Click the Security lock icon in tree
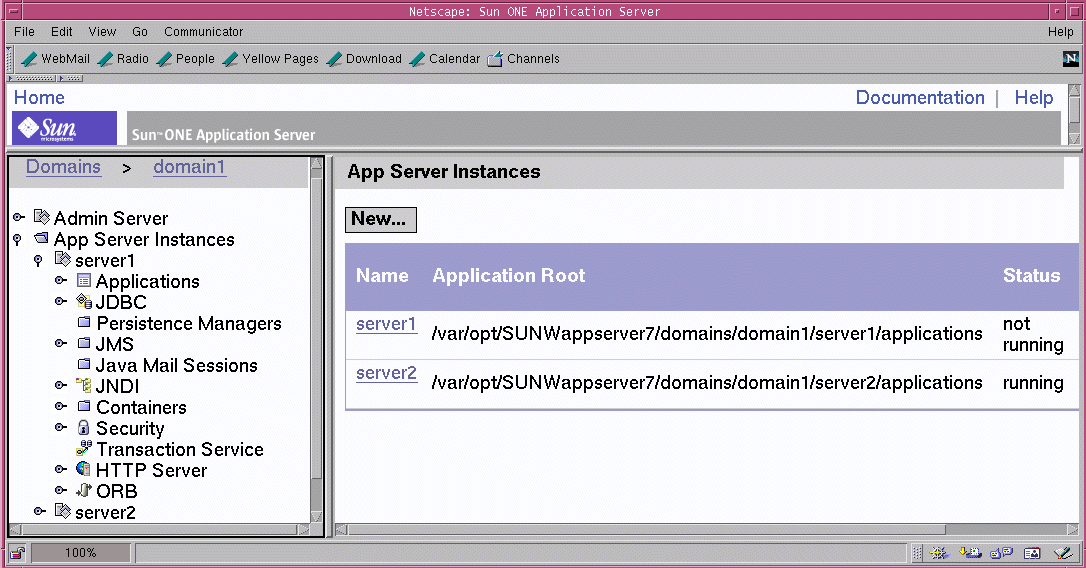Image resolution: width=1086 pixels, height=568 pixels. coord(84,428)
